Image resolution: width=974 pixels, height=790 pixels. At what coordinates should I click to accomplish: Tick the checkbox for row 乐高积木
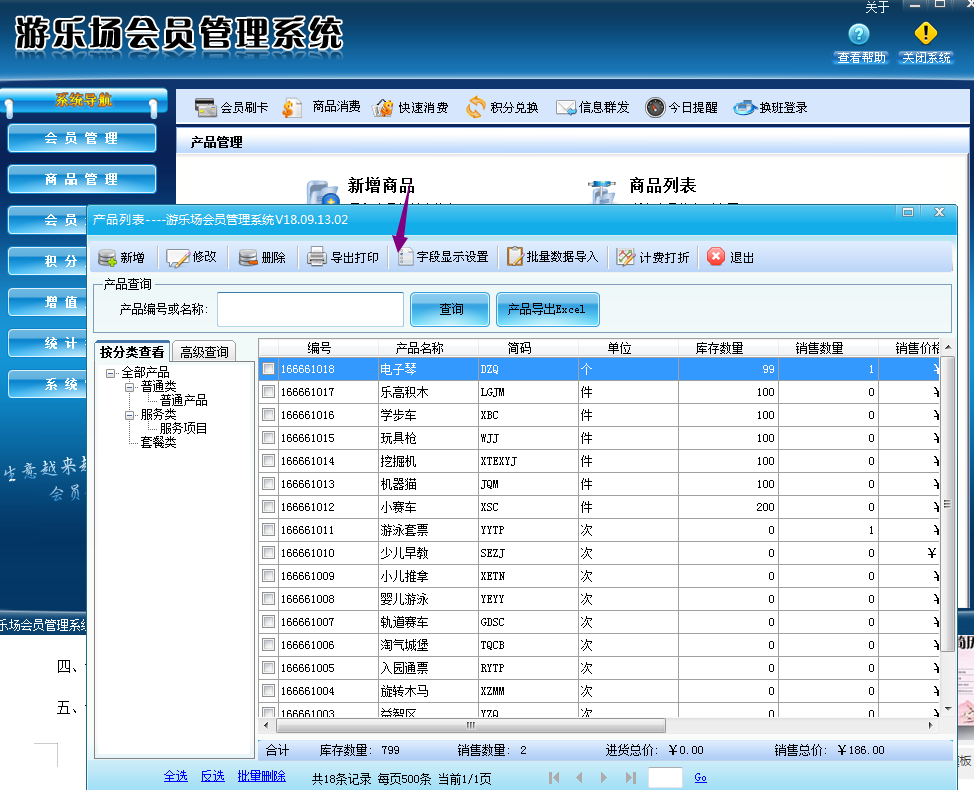269,392
